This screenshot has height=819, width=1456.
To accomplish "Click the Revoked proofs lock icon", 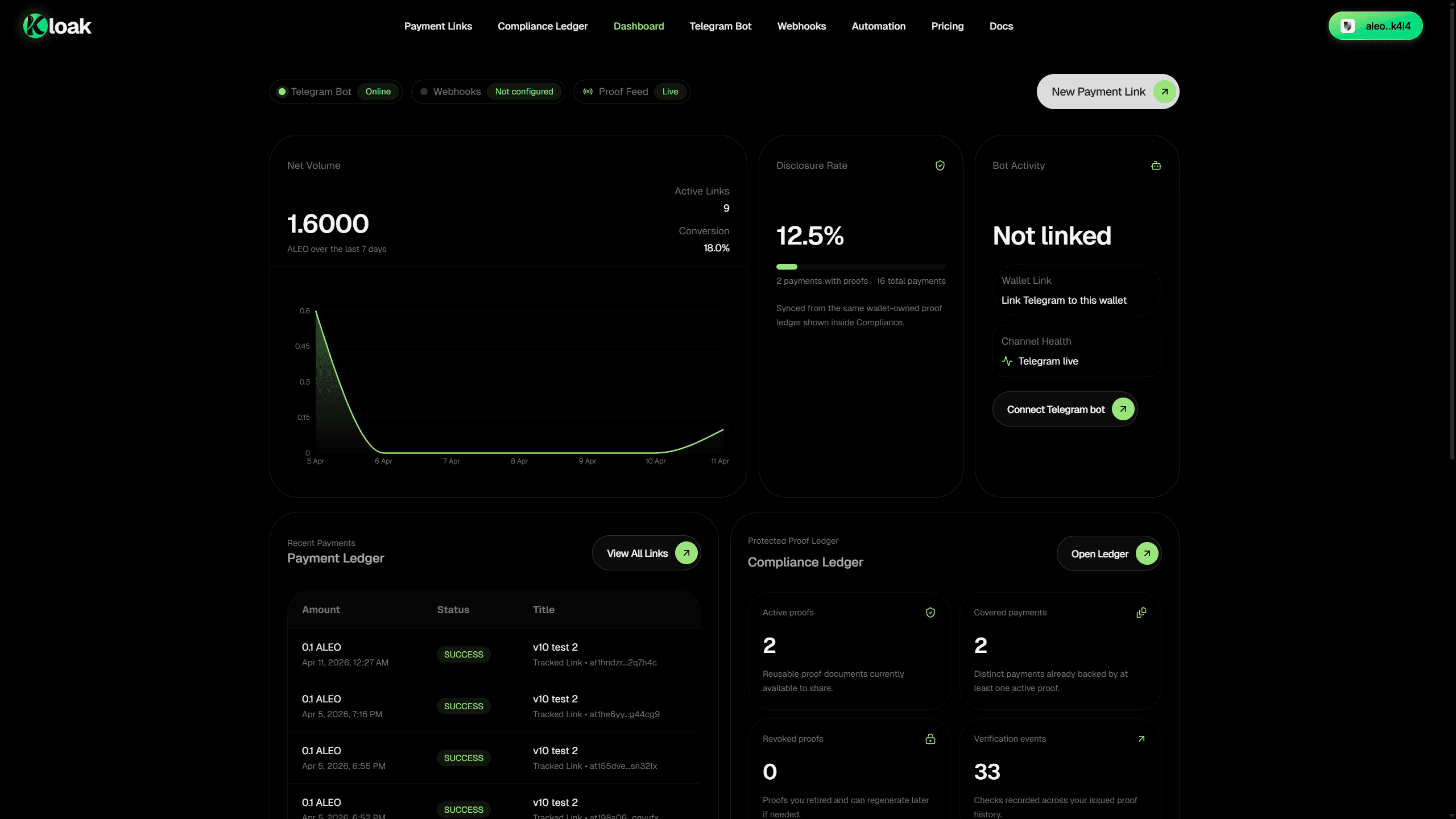I will [x=930, y=739].
